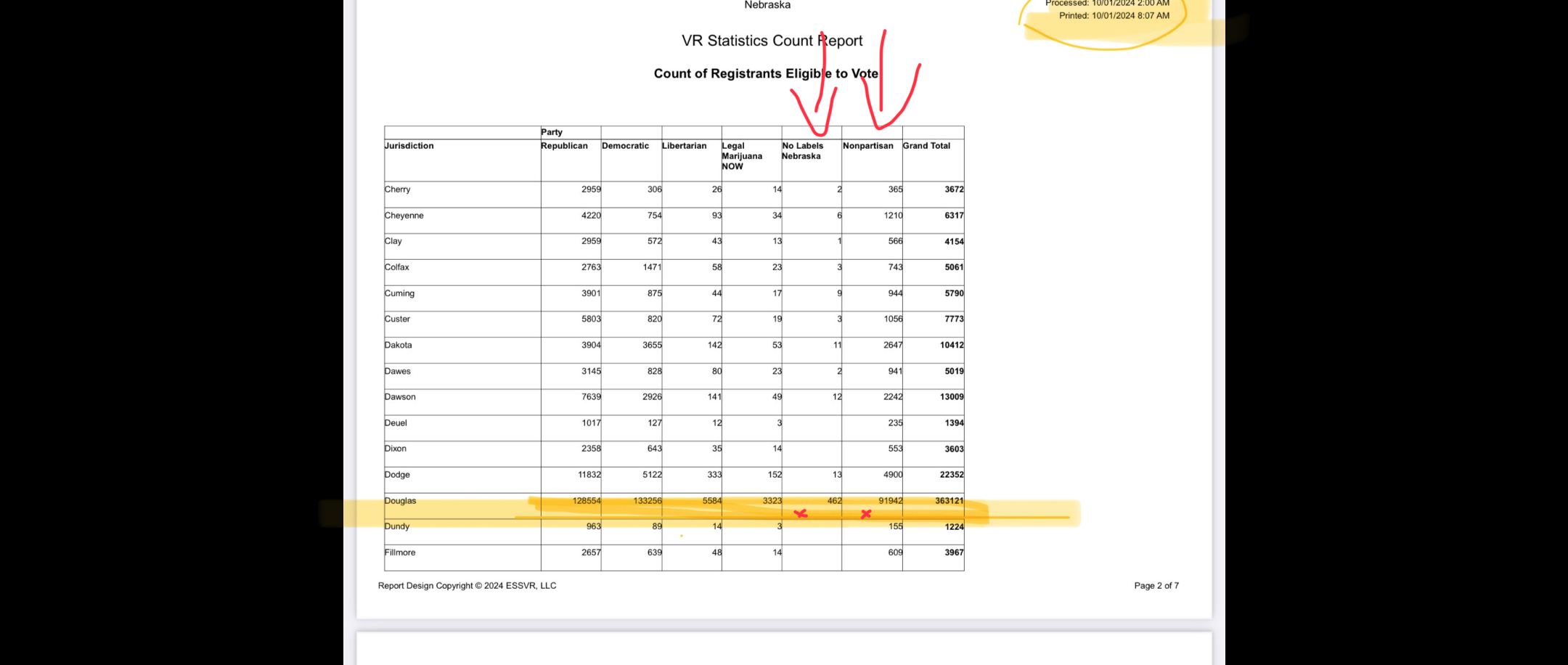1568x665 pixels.
Task: Click Dakota Democratic count 3655
Action: pos(652,345)
